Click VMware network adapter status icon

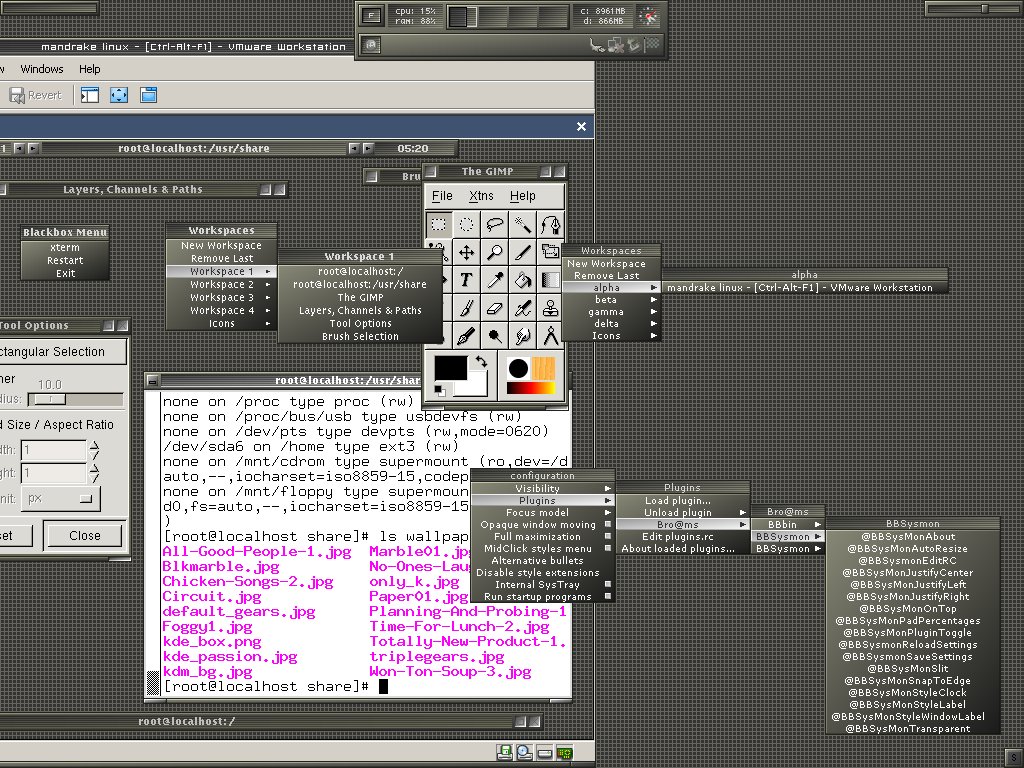(x=565, y=753)
